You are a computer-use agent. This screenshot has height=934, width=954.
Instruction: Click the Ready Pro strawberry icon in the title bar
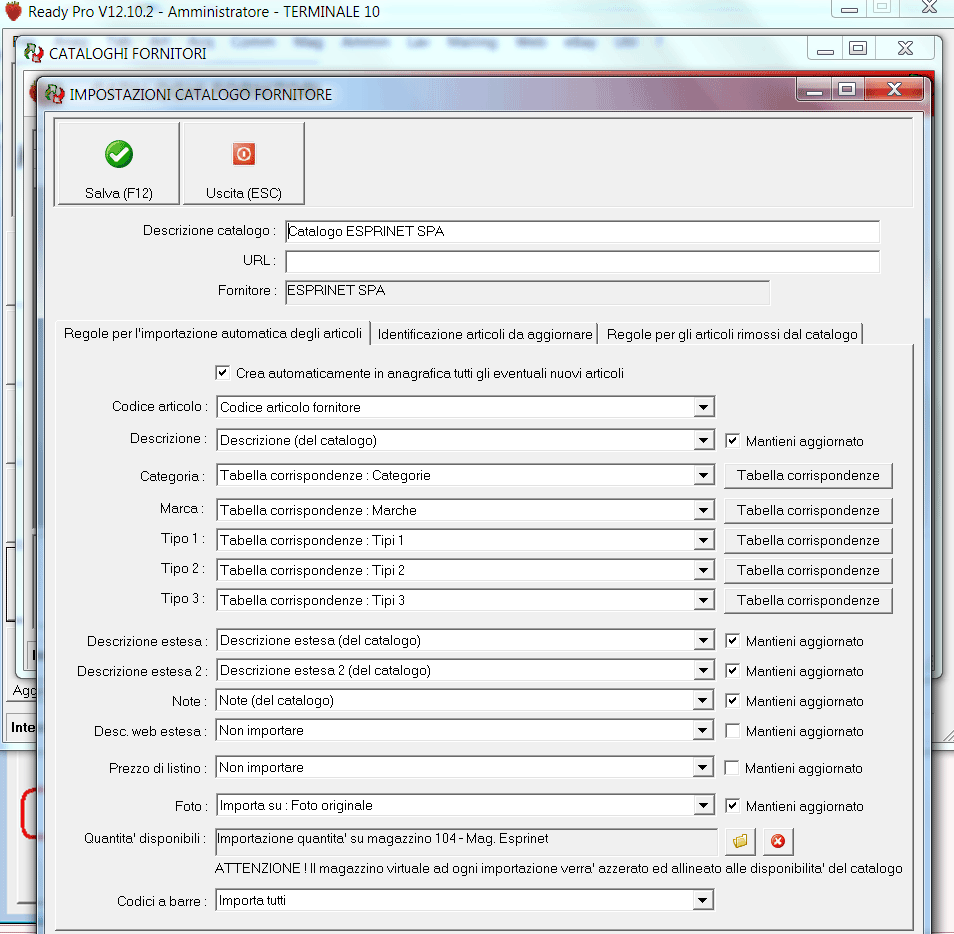13,11
